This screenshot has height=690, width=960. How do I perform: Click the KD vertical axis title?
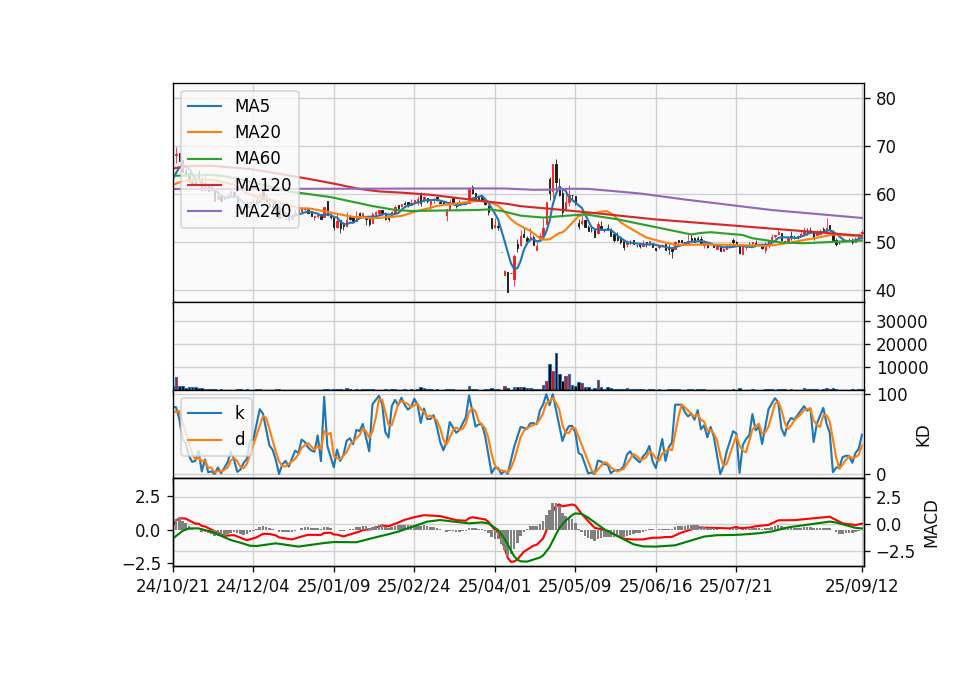click(923, 437)
